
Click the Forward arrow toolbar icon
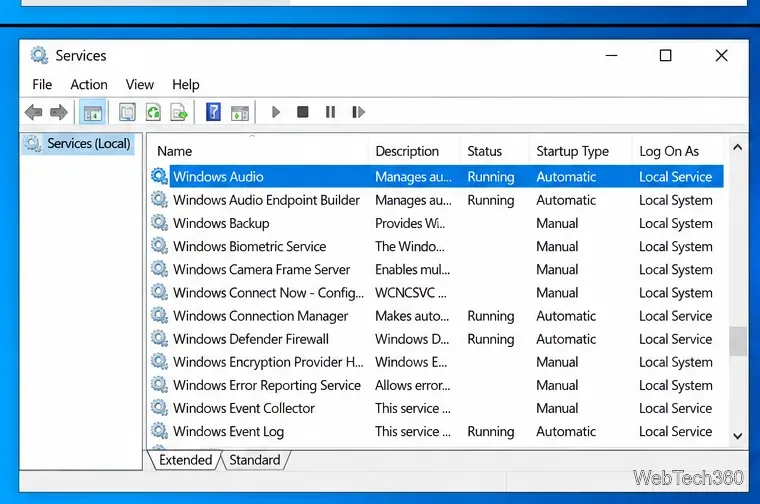[59, 112]
